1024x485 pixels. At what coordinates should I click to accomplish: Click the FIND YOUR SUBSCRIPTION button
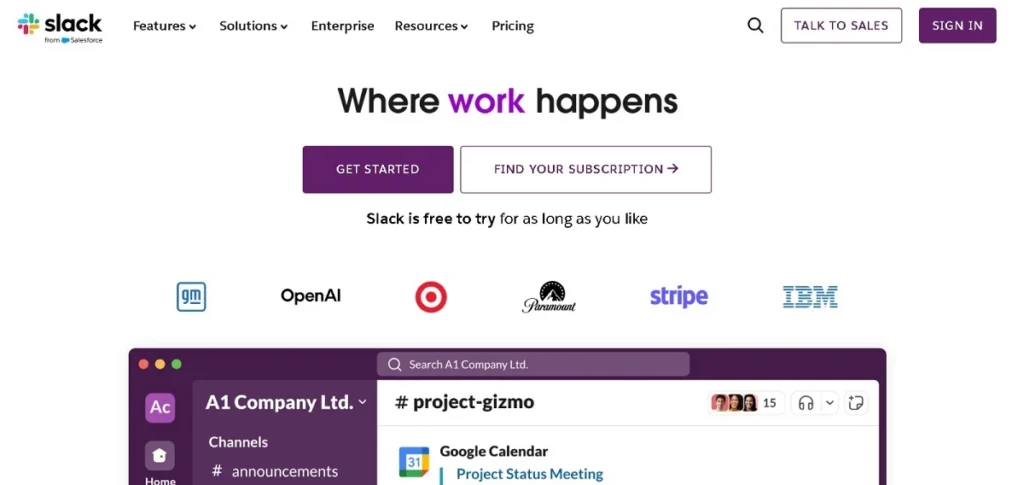586,169
